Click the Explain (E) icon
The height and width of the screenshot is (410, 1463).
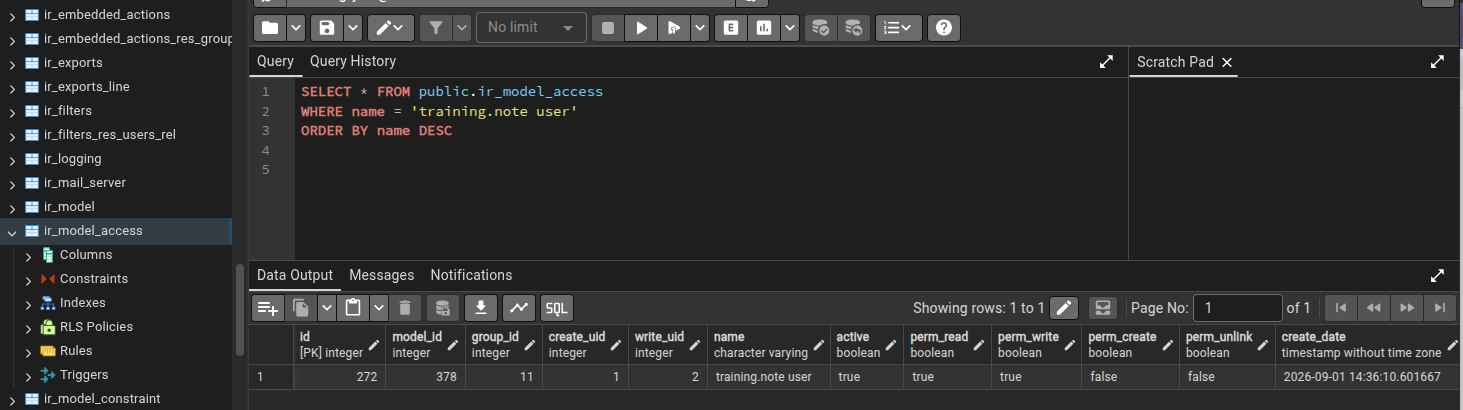coord(731,28)
